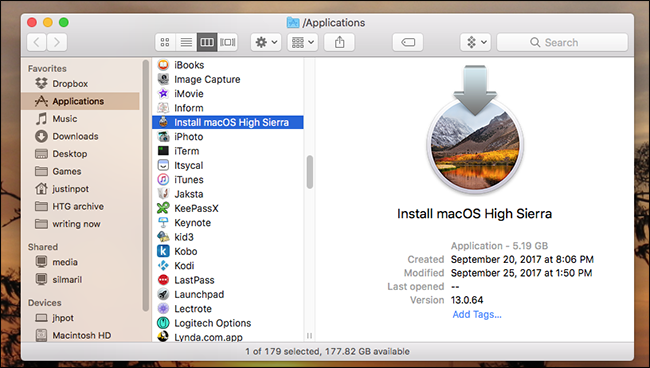Select the Itsycal app icon
The image size is (650, 368).
pos(163,165)
